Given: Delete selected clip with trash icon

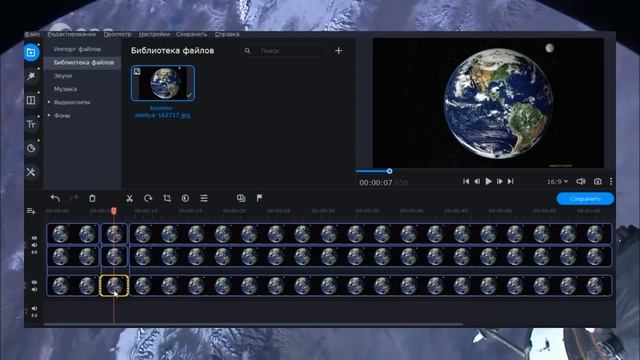Looking at the screenshot, I should (92, 198).
